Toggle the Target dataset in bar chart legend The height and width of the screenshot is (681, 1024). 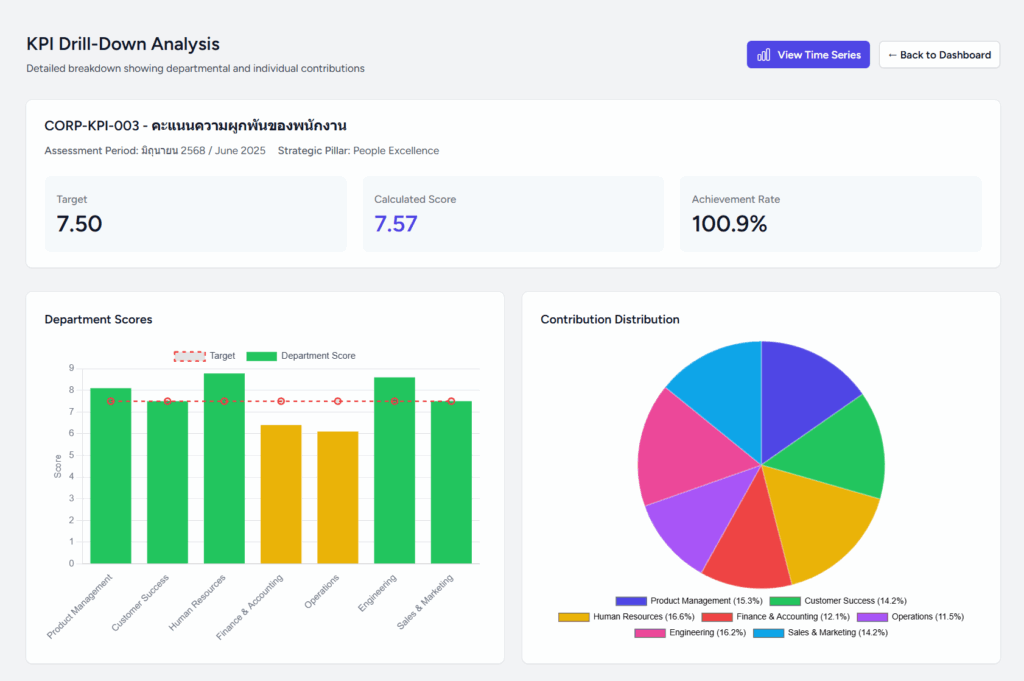(x=205, y=356)
